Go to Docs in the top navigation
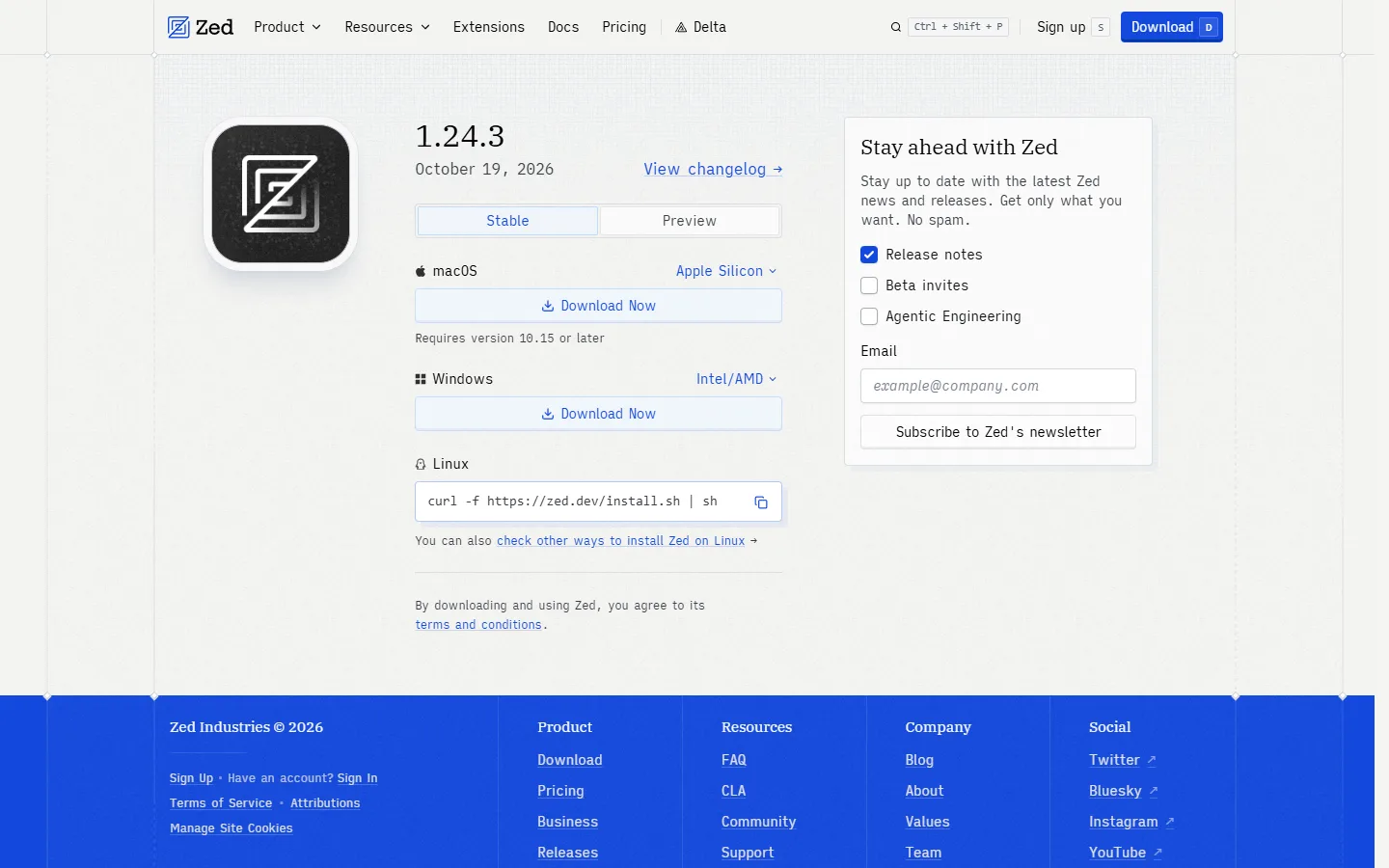This screenshot has width=1389, height=868. [563, 27]
